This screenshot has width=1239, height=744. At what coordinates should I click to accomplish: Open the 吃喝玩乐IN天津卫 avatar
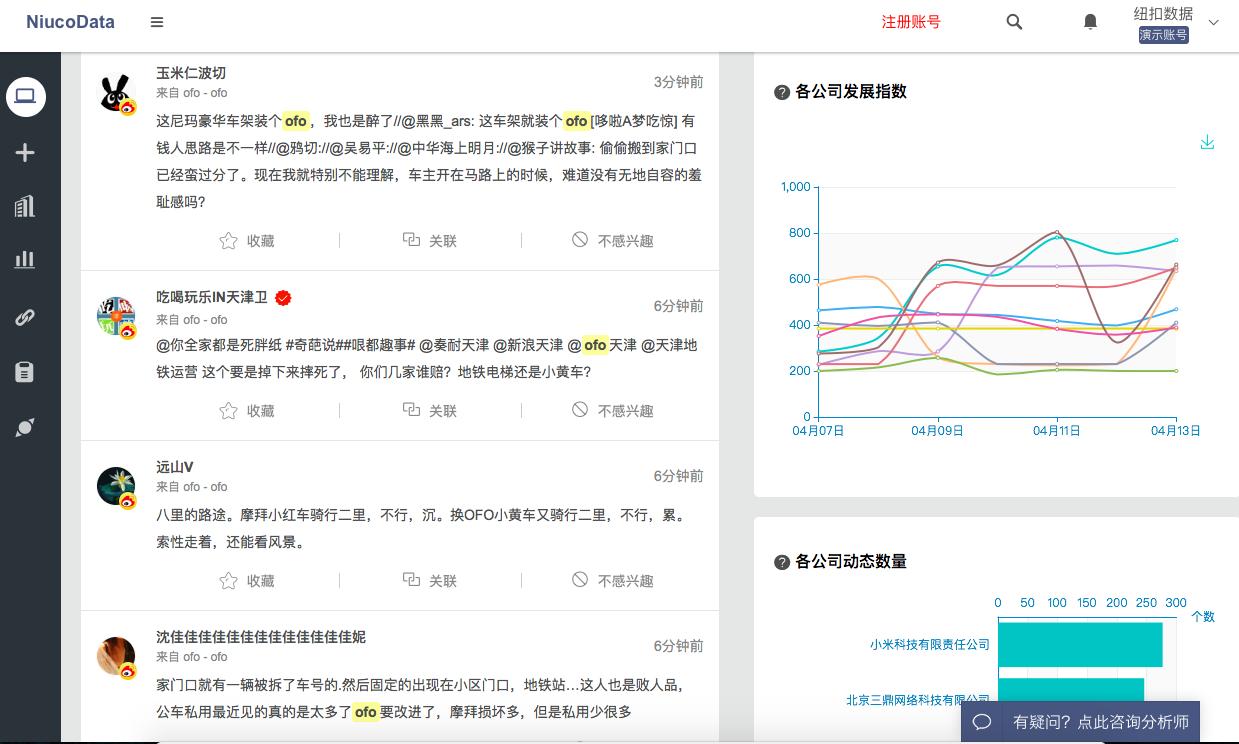(116, 316)
